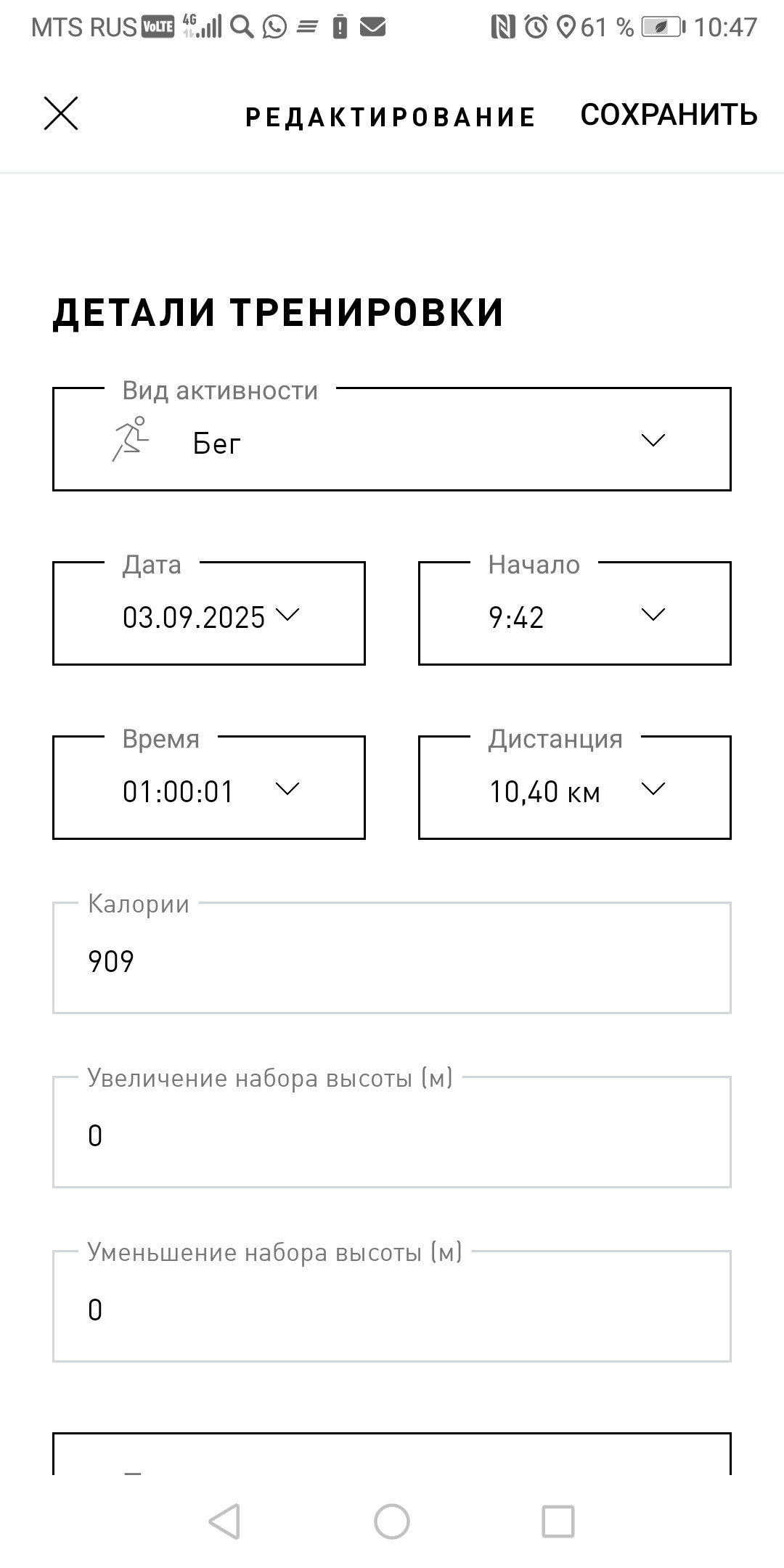Image resolution: width=784 pixels, height=1568 pixels.
Task: Tap the mail envelope status bar icon
Action: (x=372, y=28)
